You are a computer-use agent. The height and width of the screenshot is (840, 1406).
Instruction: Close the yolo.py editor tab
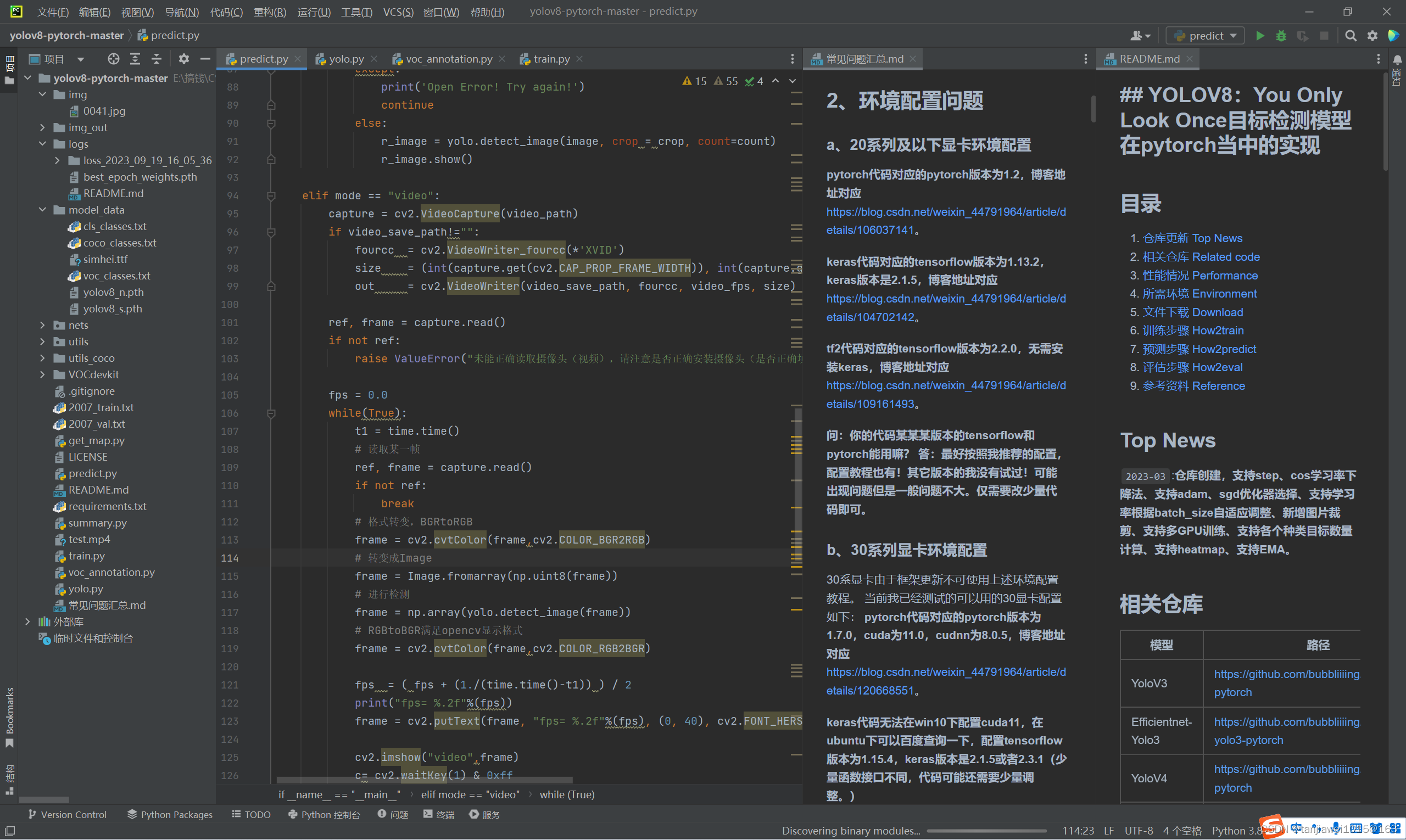373,59
